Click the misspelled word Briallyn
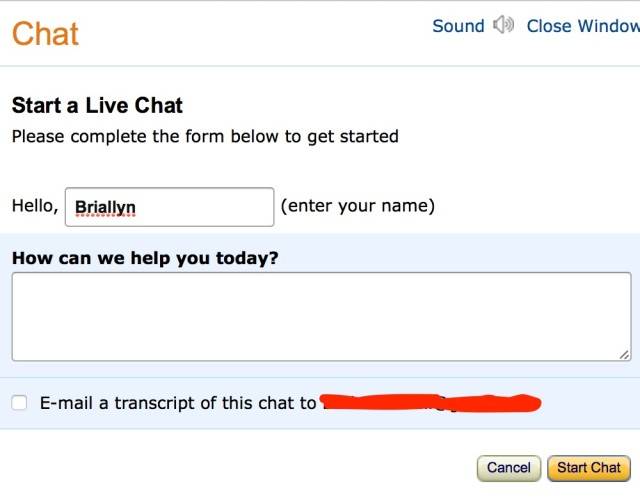640x500 pixels. (105, 208)
